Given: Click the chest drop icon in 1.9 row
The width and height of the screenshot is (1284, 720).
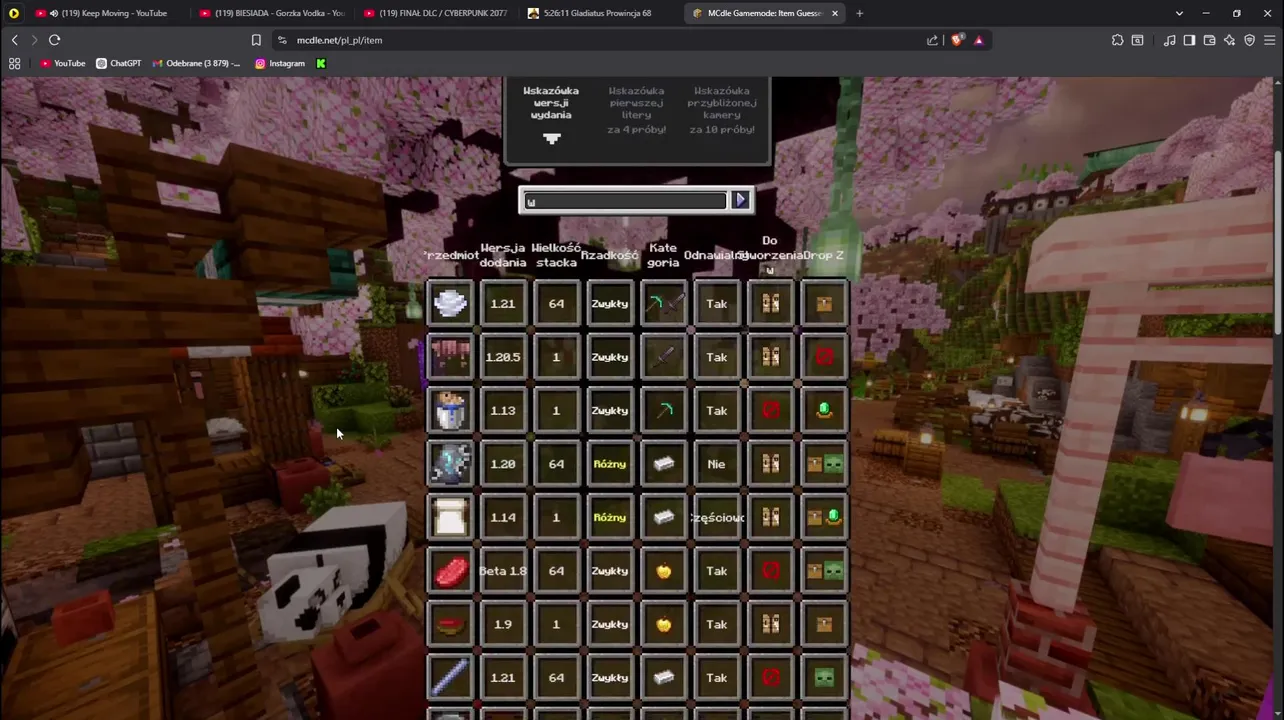Looking at the screenshot, I should 824,624.
